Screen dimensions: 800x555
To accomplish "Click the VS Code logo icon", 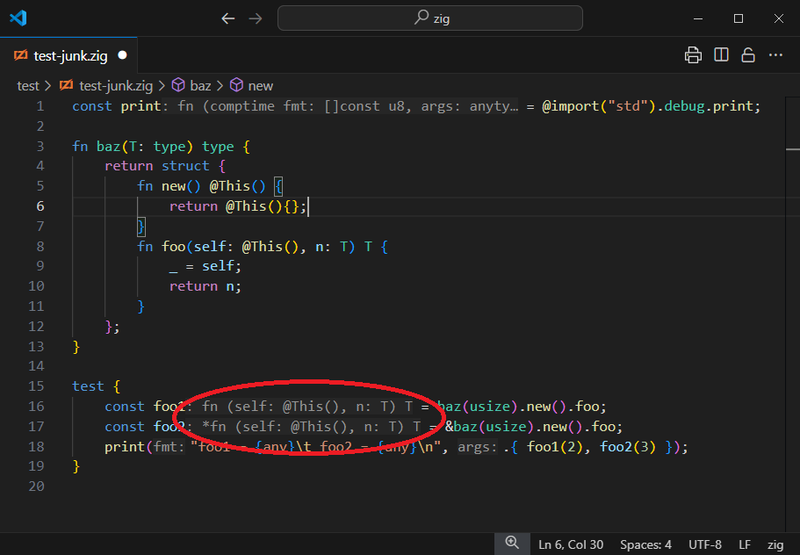I will coord(18,18).
